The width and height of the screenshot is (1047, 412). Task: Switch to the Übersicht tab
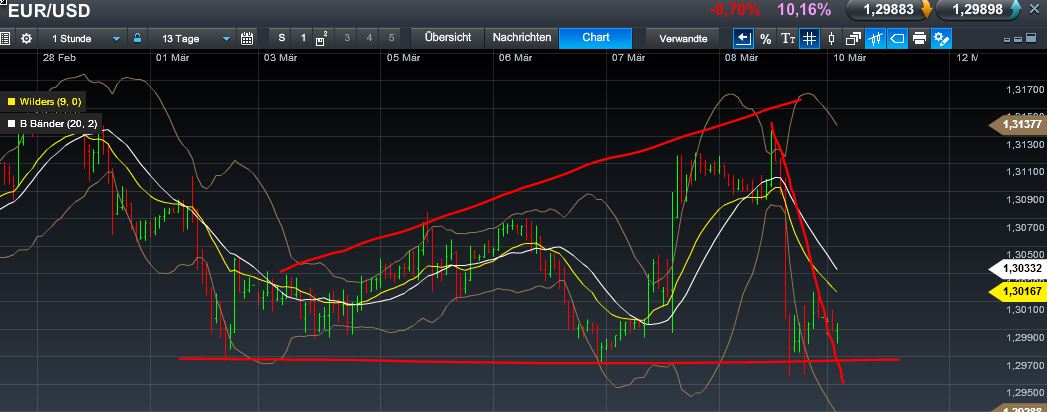pyautogui.click(x=447, y=37)
